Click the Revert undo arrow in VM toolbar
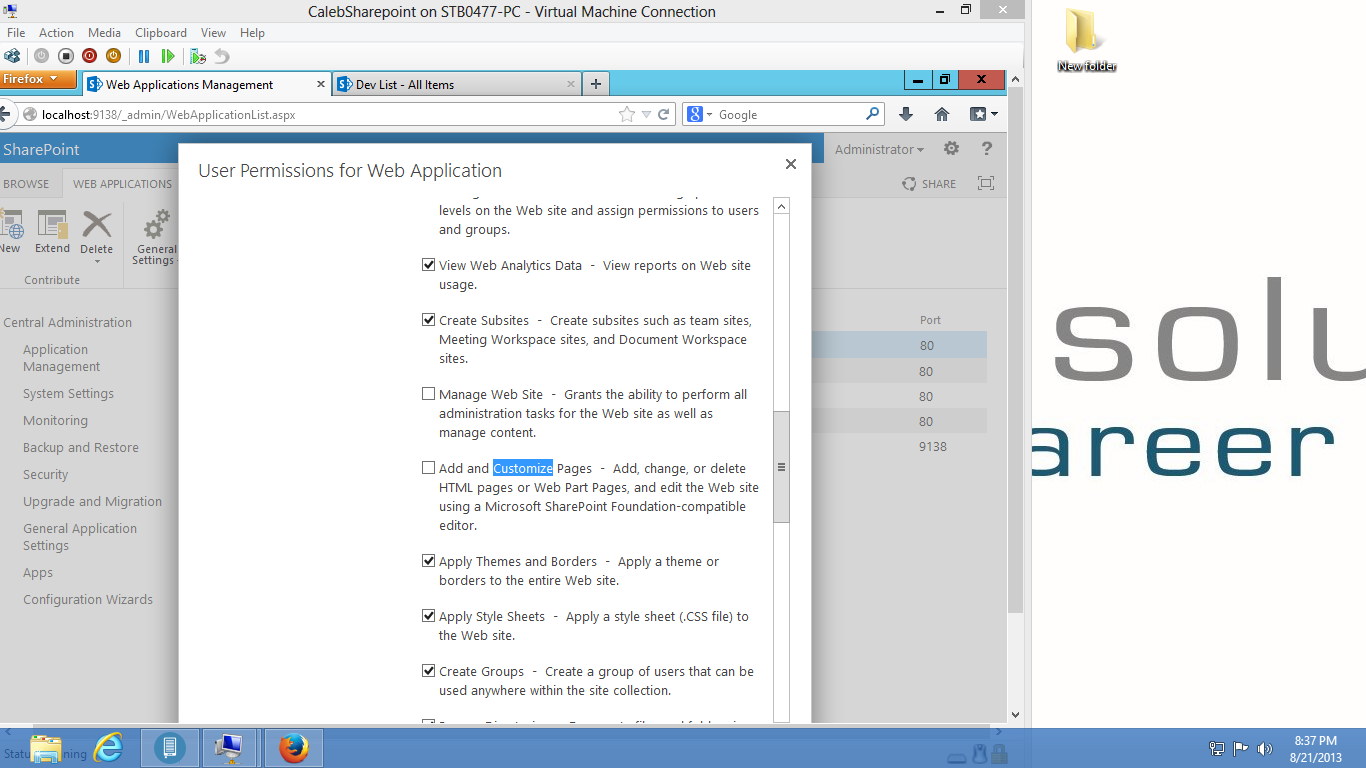 click(221, 57)
